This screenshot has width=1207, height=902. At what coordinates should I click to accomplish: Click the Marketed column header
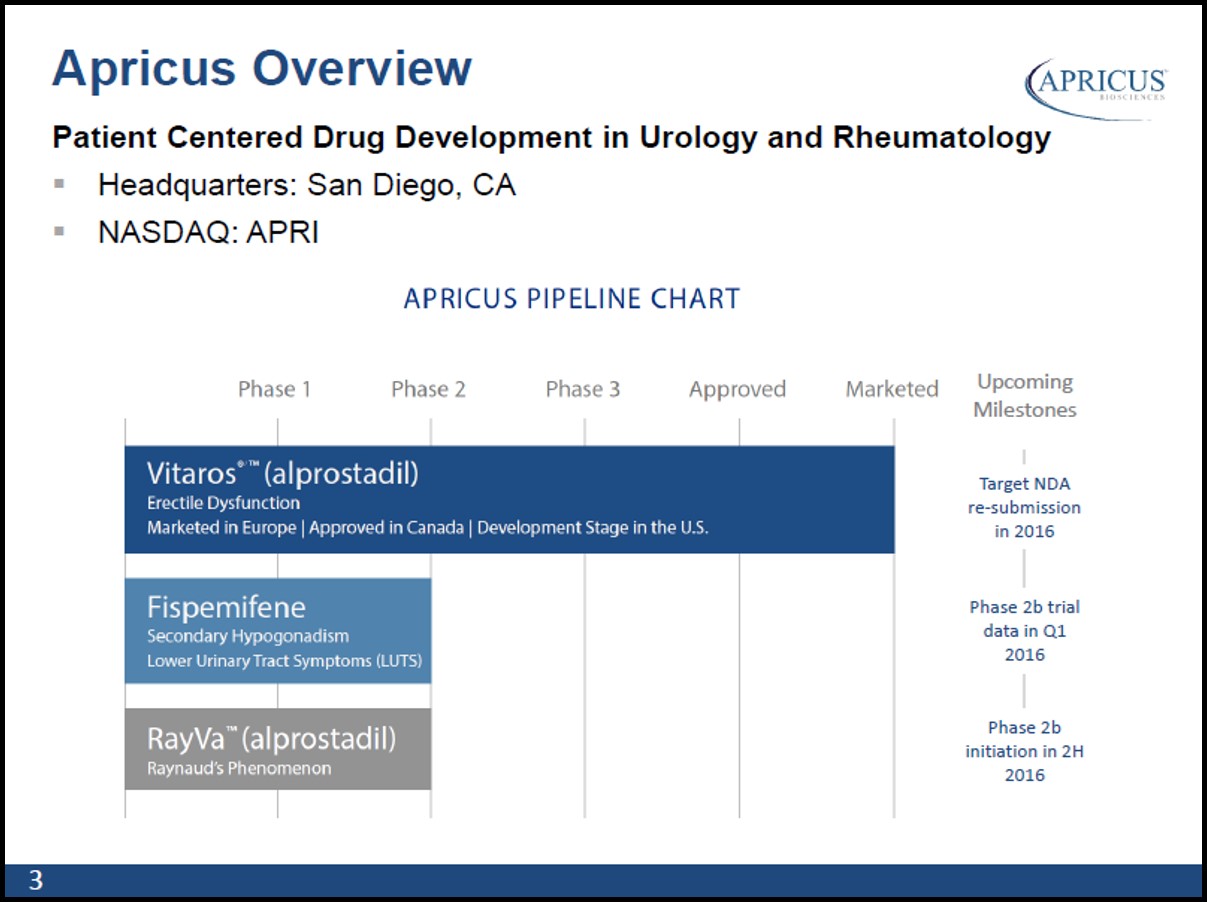click(x=892, y=389)
